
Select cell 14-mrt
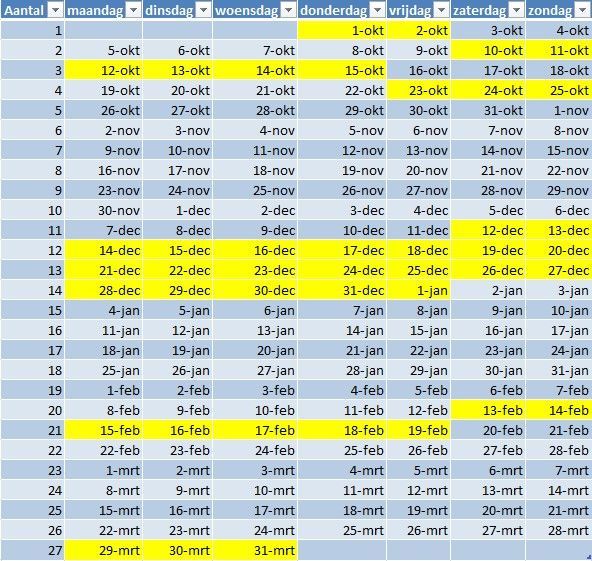point(559,490)
